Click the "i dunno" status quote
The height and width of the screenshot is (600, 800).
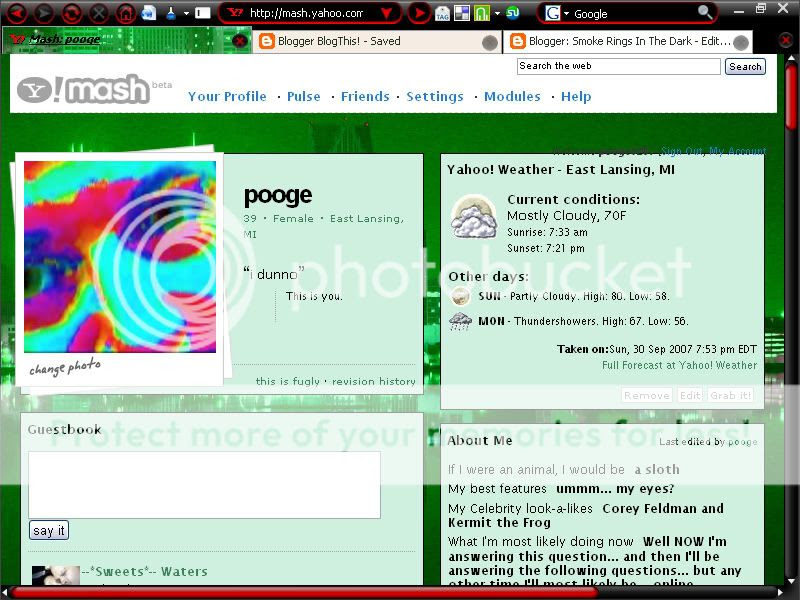[x=274, y=274]
